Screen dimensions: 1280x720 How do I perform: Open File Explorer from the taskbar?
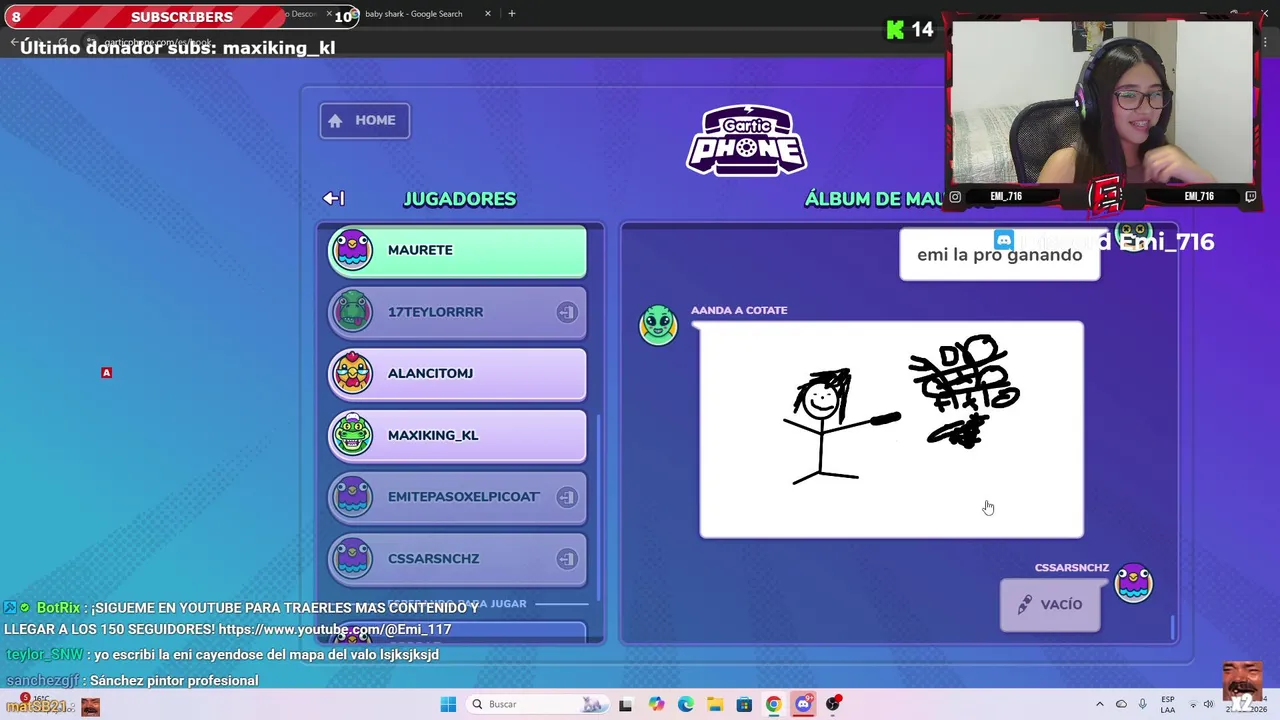pyautogui.click(x=715, y=705)
